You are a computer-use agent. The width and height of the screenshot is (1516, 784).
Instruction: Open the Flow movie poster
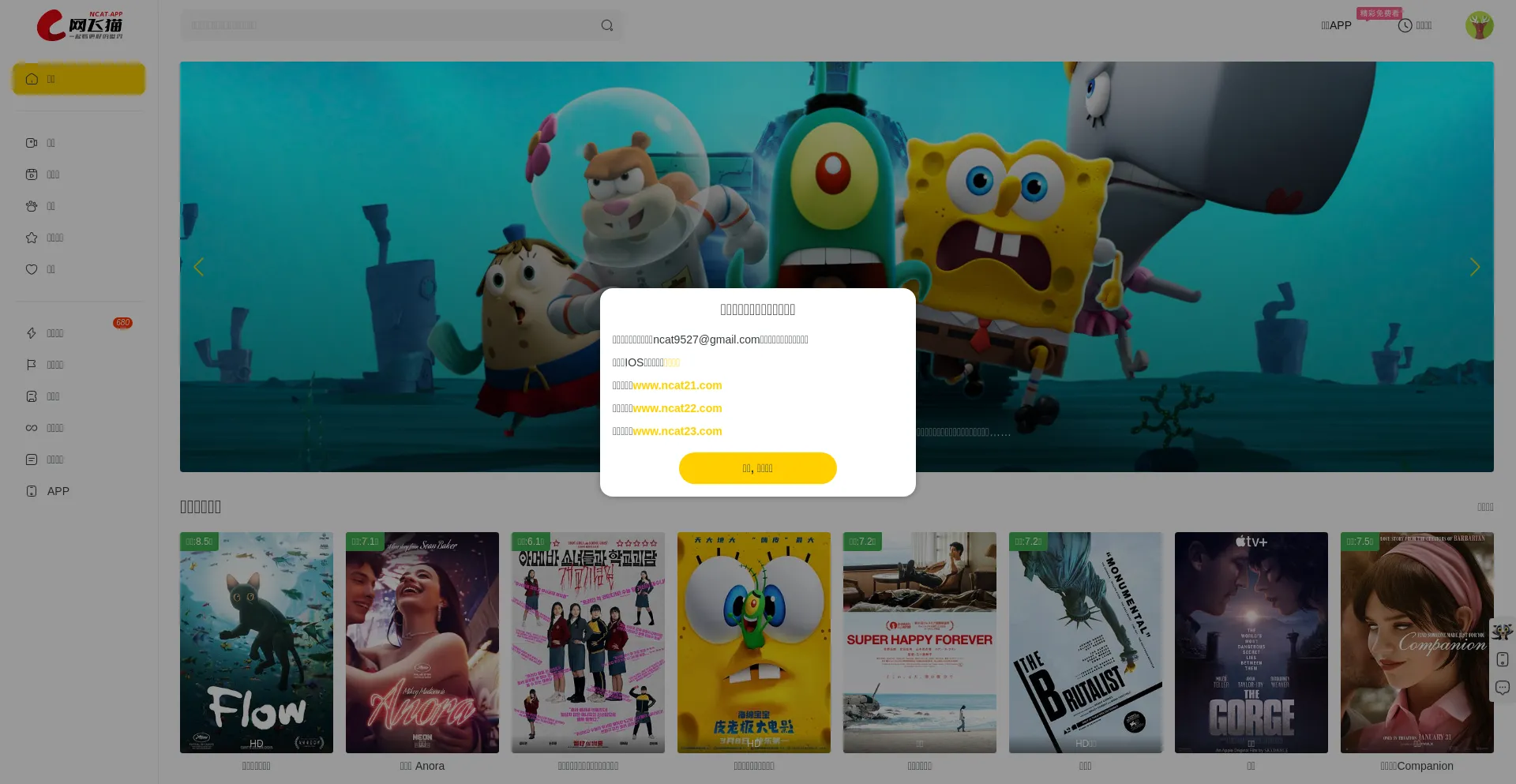[257, 643]
